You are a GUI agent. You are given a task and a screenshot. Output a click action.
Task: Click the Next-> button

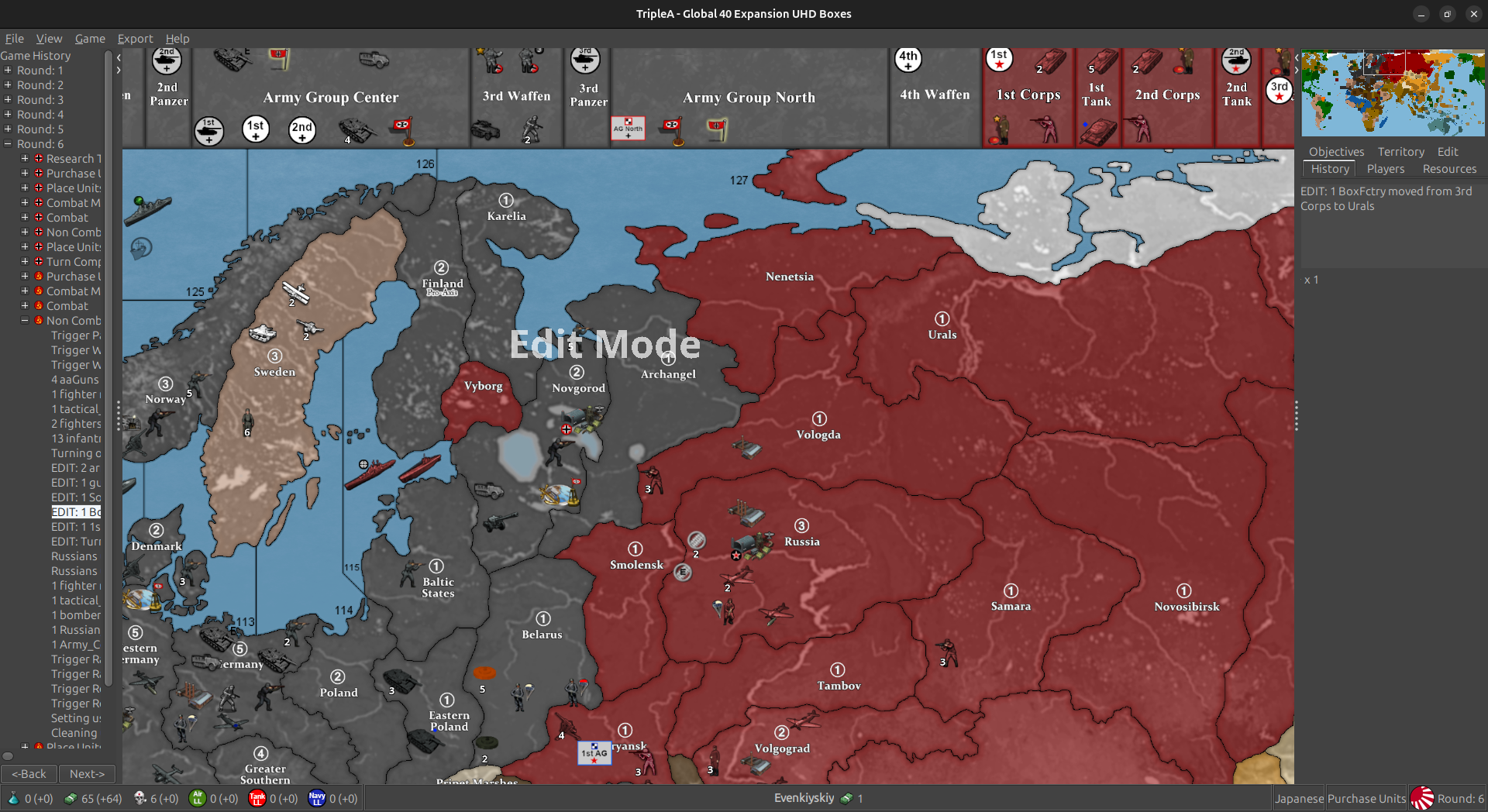click(87, 774)
